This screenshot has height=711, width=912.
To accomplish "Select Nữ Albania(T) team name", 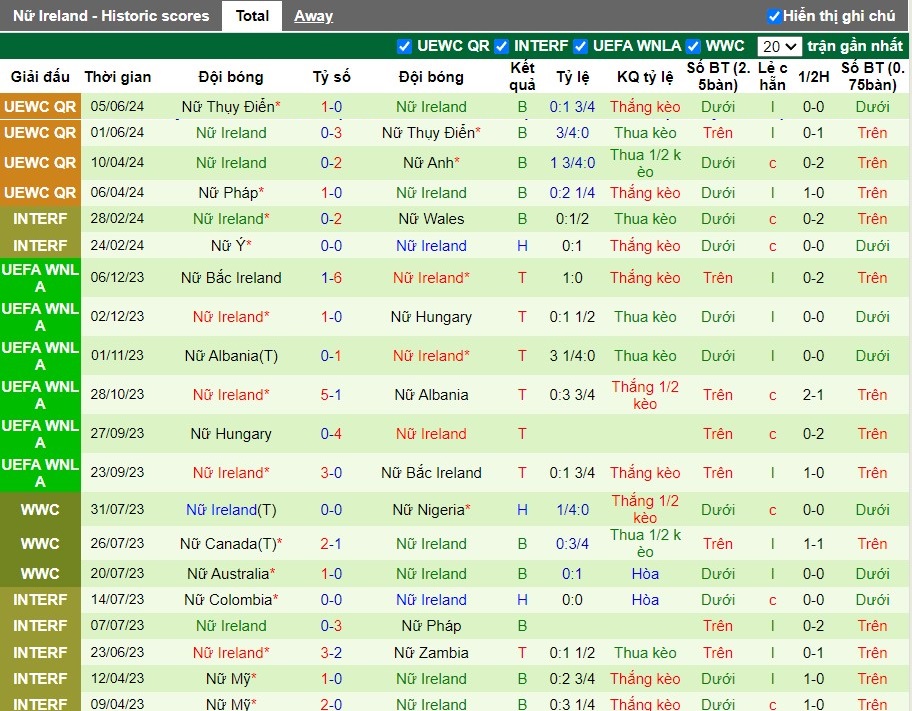I will 231,356.
